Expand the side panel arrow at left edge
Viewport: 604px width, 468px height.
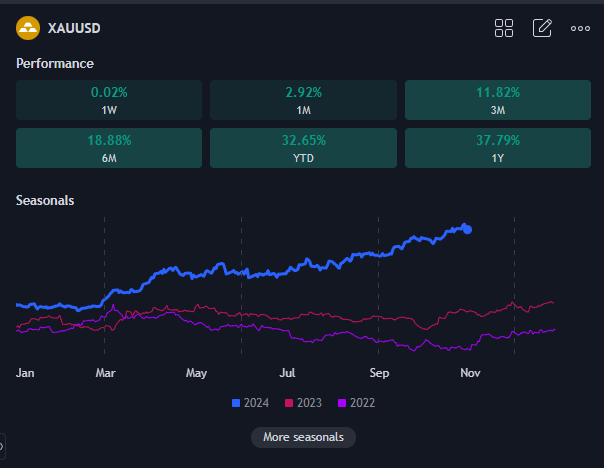point(2,447)
